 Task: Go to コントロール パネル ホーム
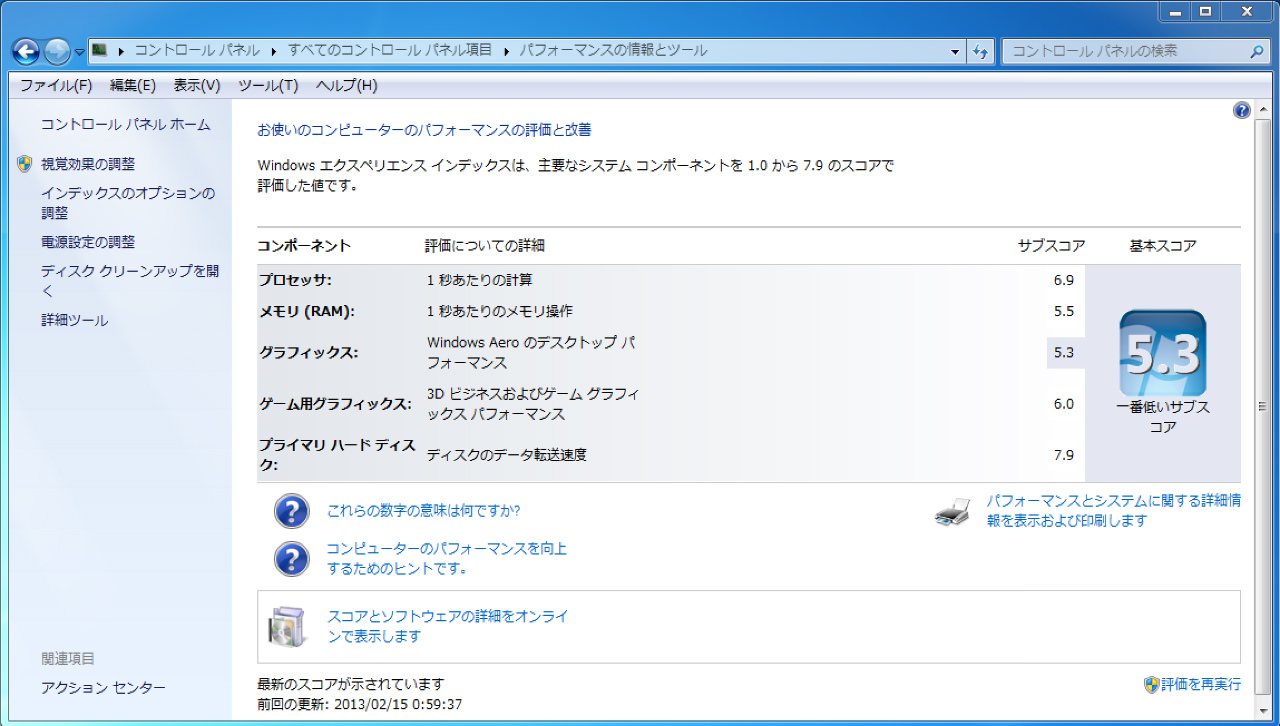coord(126,124)
